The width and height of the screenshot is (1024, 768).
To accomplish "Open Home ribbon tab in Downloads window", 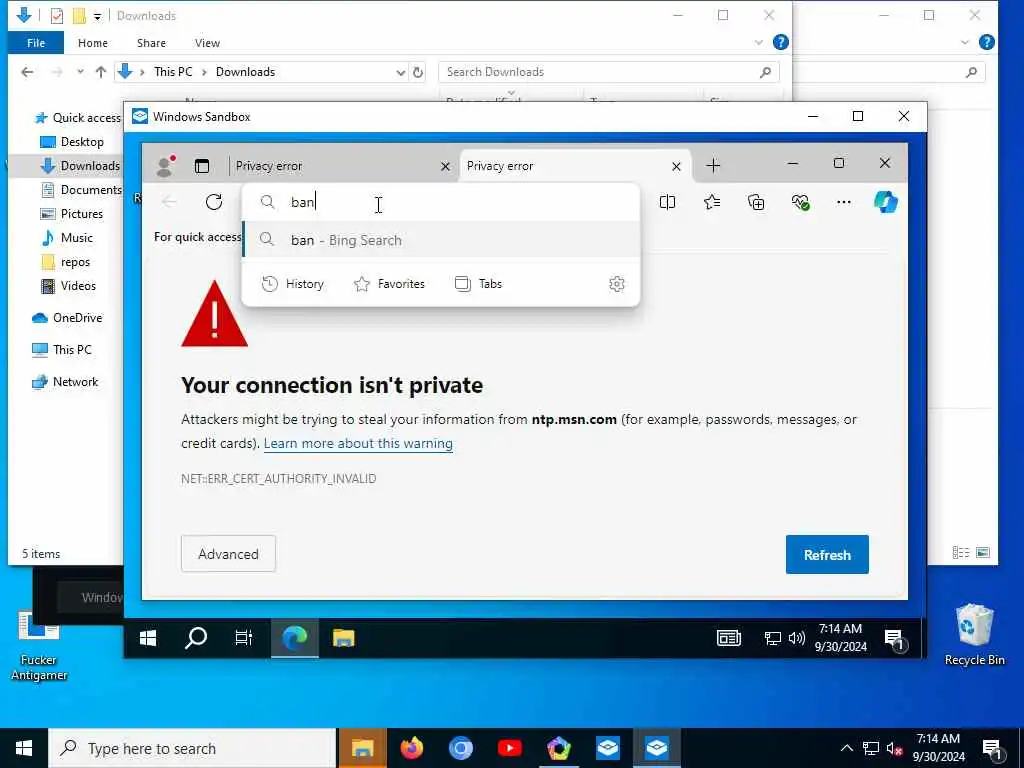I will click(93, 43).
